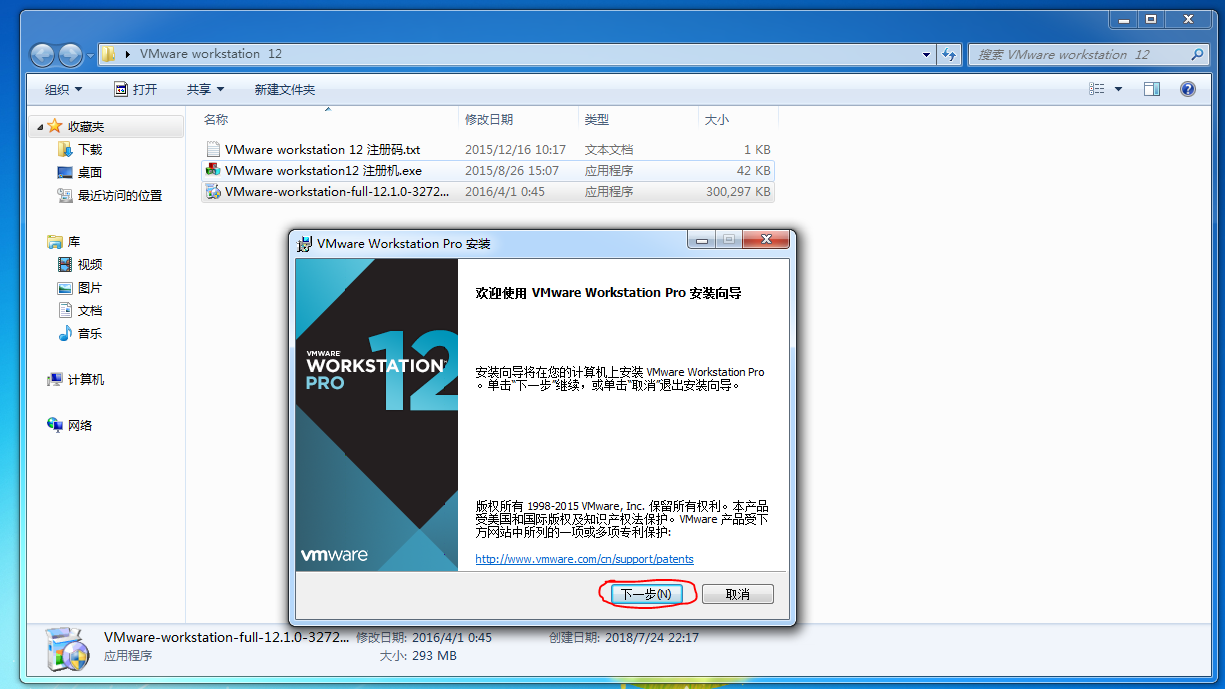Screen dimensions: 1225x689
Task: Open the 图片 library
Action: point(90,288)
